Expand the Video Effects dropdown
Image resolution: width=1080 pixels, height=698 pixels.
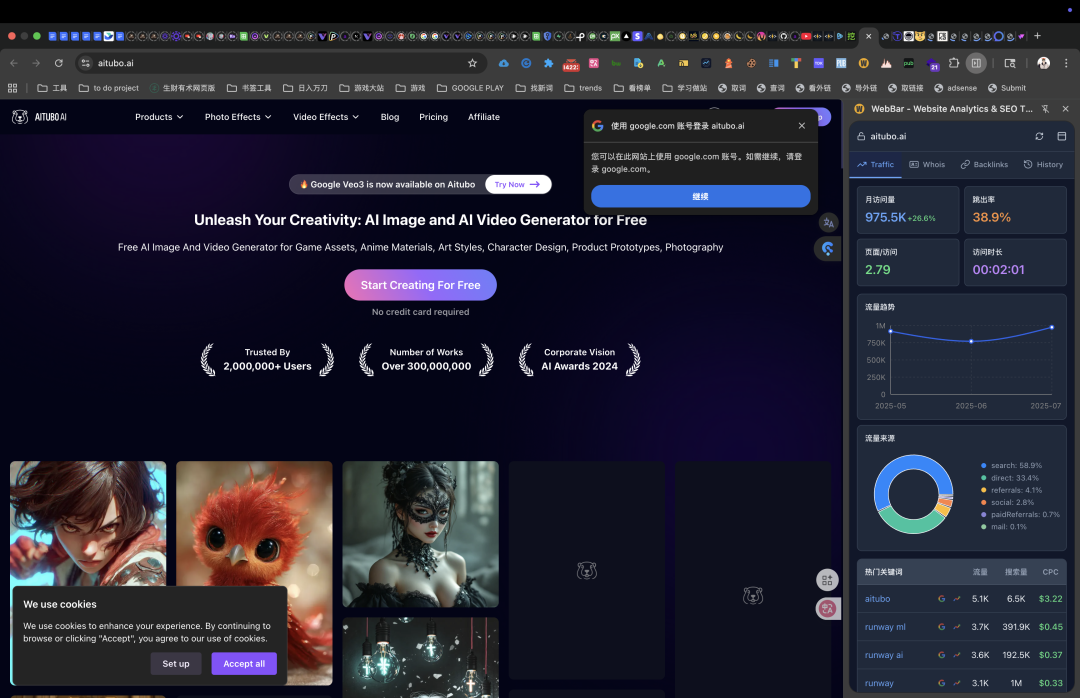[x=326, y=117]
